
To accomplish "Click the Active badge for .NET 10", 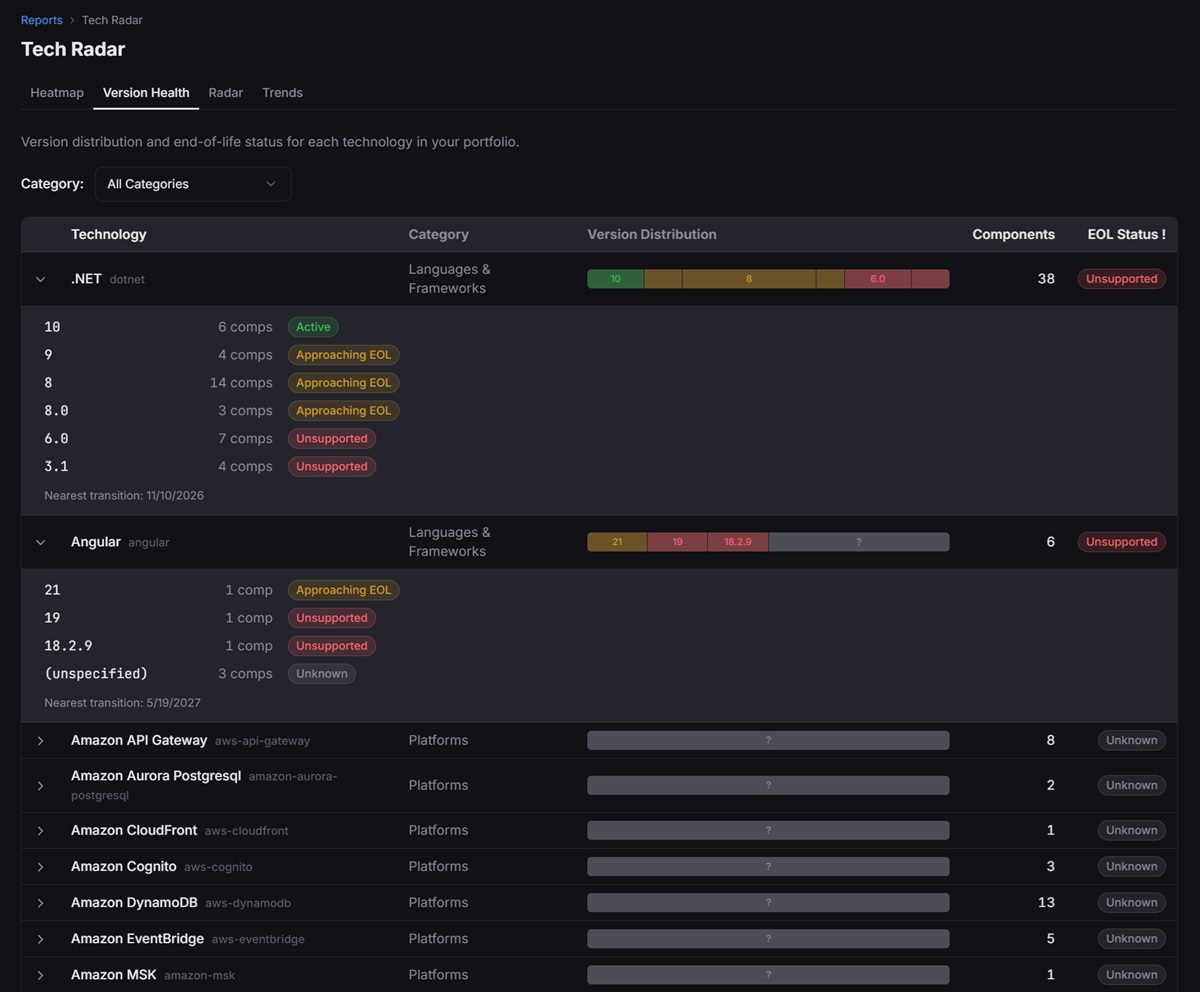I will [313, 327].
